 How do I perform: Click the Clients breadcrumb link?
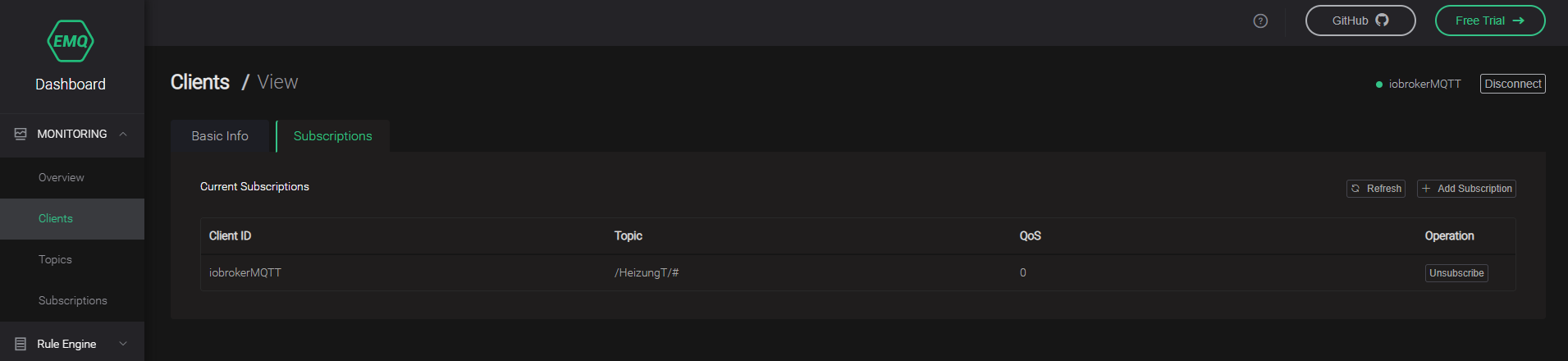click(200, 82)
